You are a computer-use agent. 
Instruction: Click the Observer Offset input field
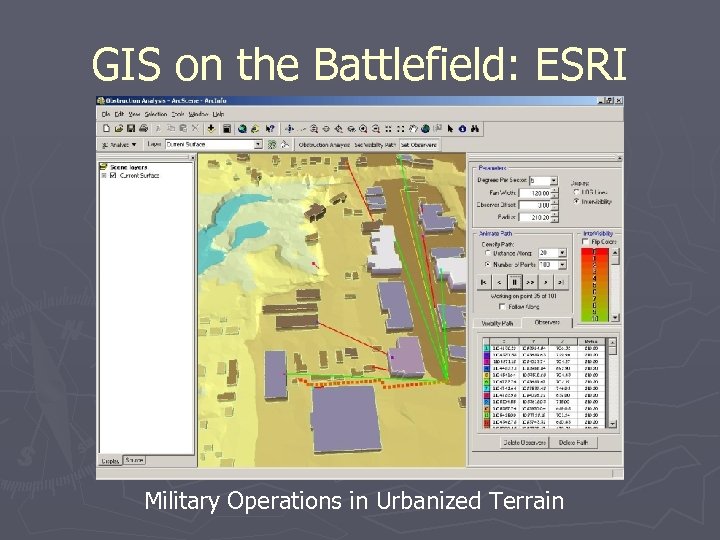[x=534, y=205]
